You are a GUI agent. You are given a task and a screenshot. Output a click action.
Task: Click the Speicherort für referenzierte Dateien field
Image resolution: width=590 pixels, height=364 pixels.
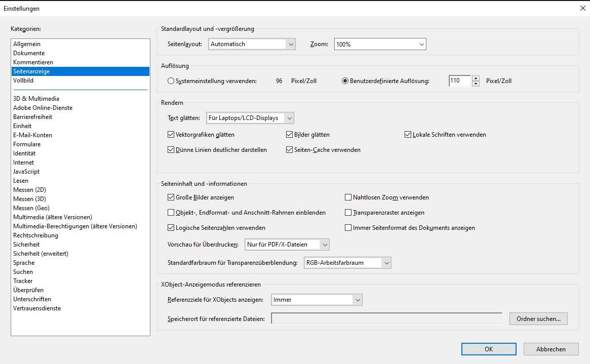386,318
